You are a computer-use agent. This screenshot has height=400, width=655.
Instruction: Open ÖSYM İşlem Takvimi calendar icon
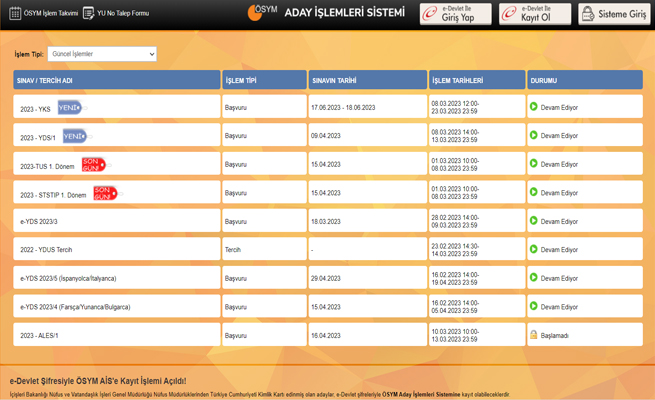point(15,13)
